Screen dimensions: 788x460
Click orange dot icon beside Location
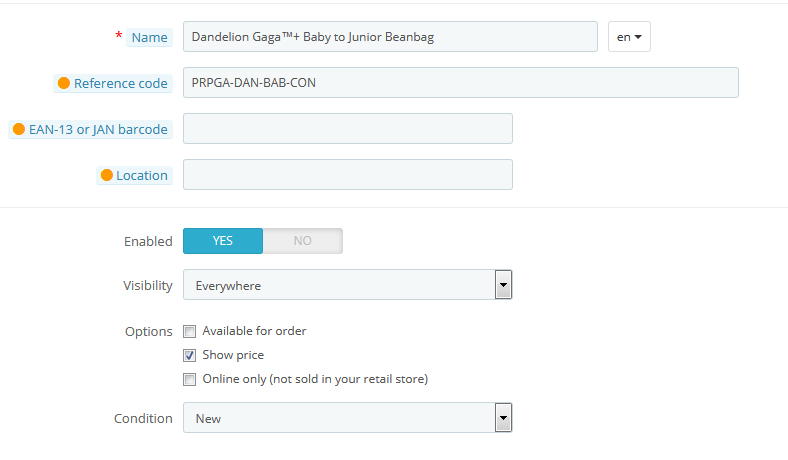(x=107, y=175)
